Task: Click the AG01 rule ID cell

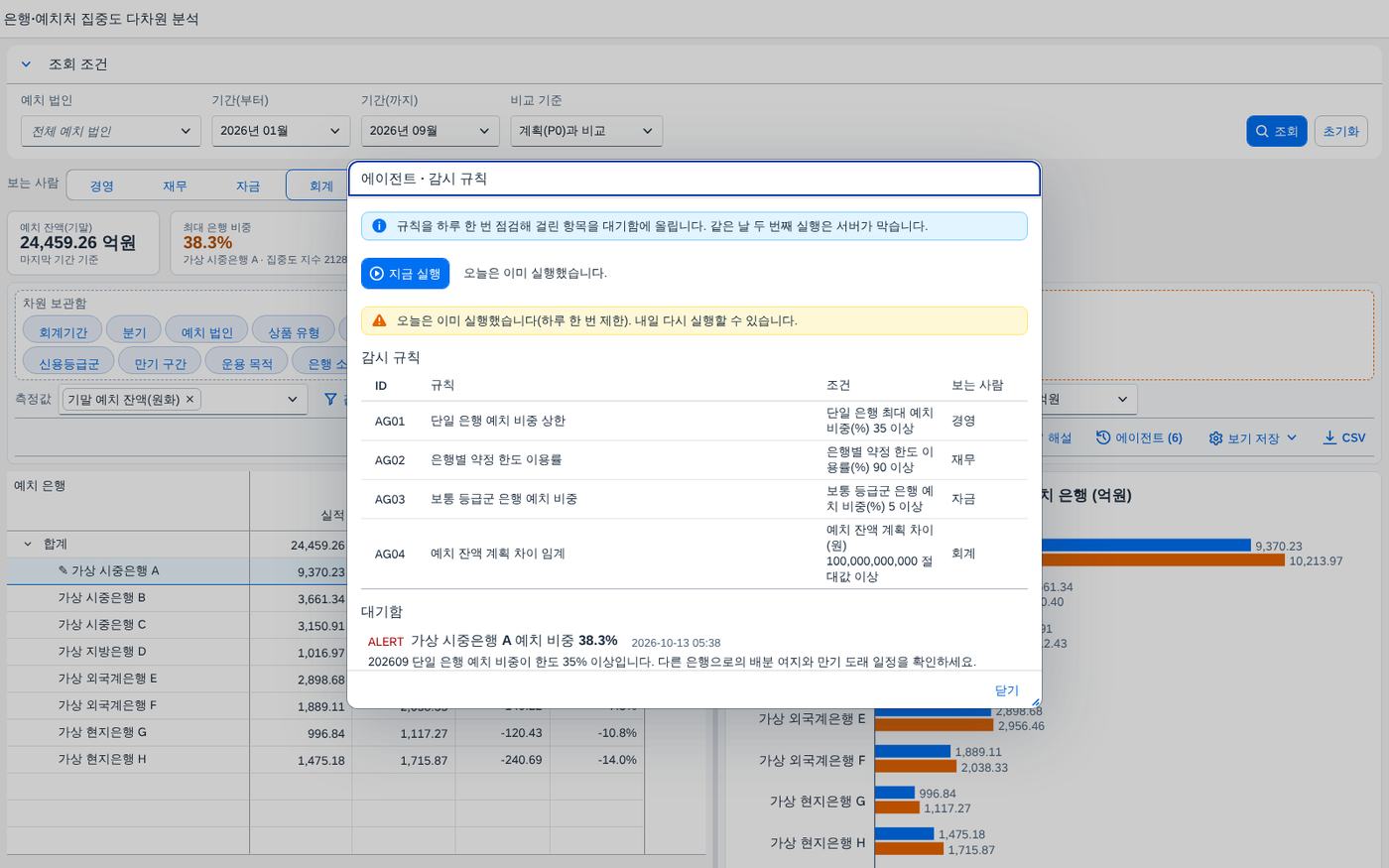Action: coord(390,422)
